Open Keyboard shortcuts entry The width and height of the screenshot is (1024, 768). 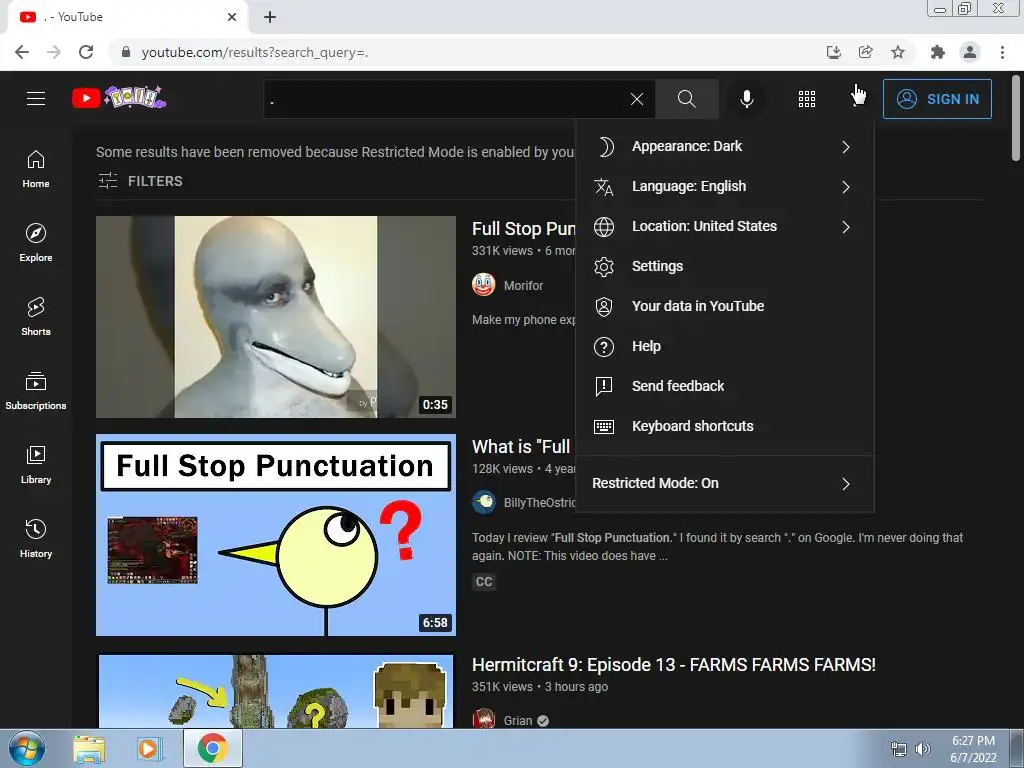tap(725, 426)
